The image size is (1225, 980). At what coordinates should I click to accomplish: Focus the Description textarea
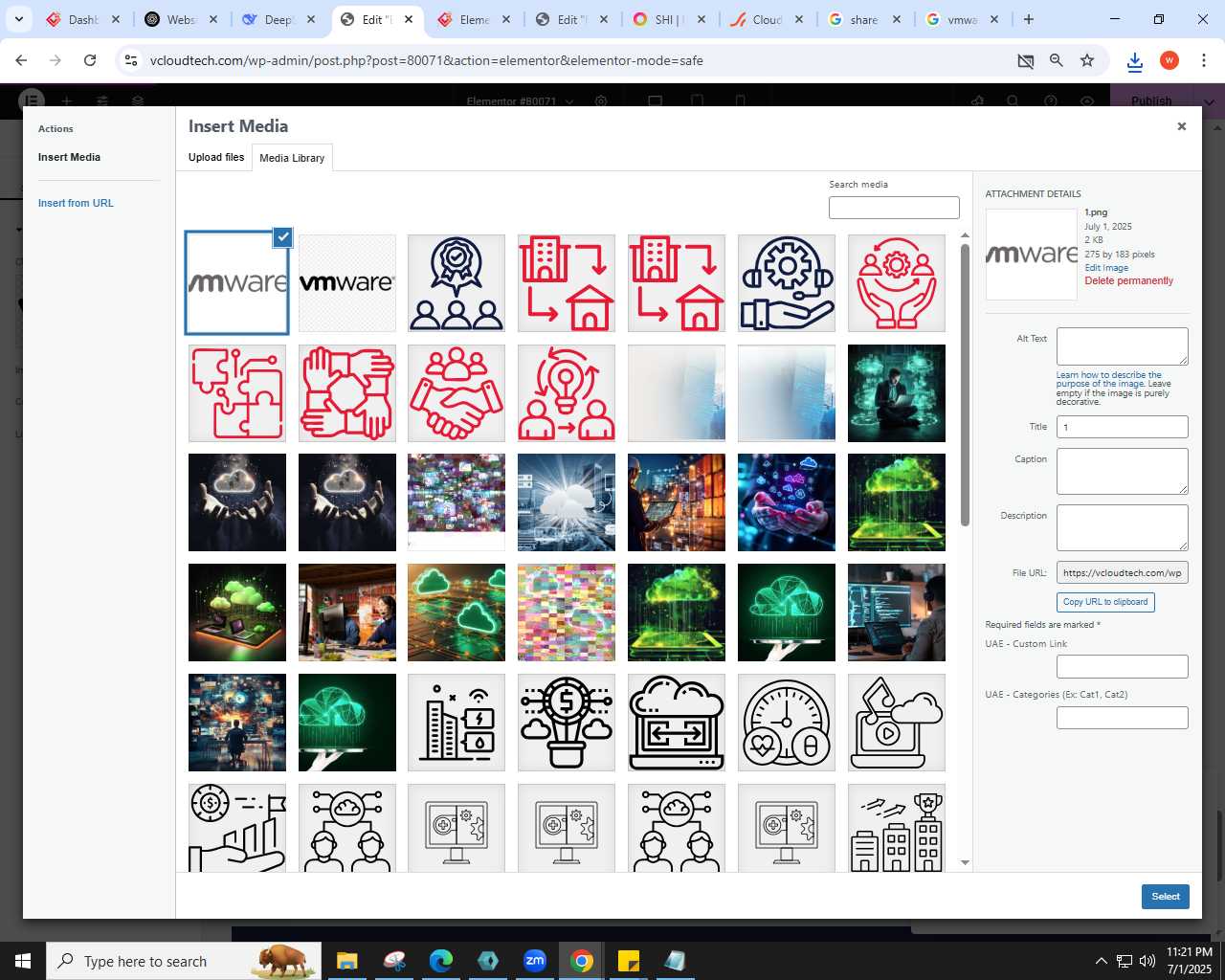click(1123, 527)
